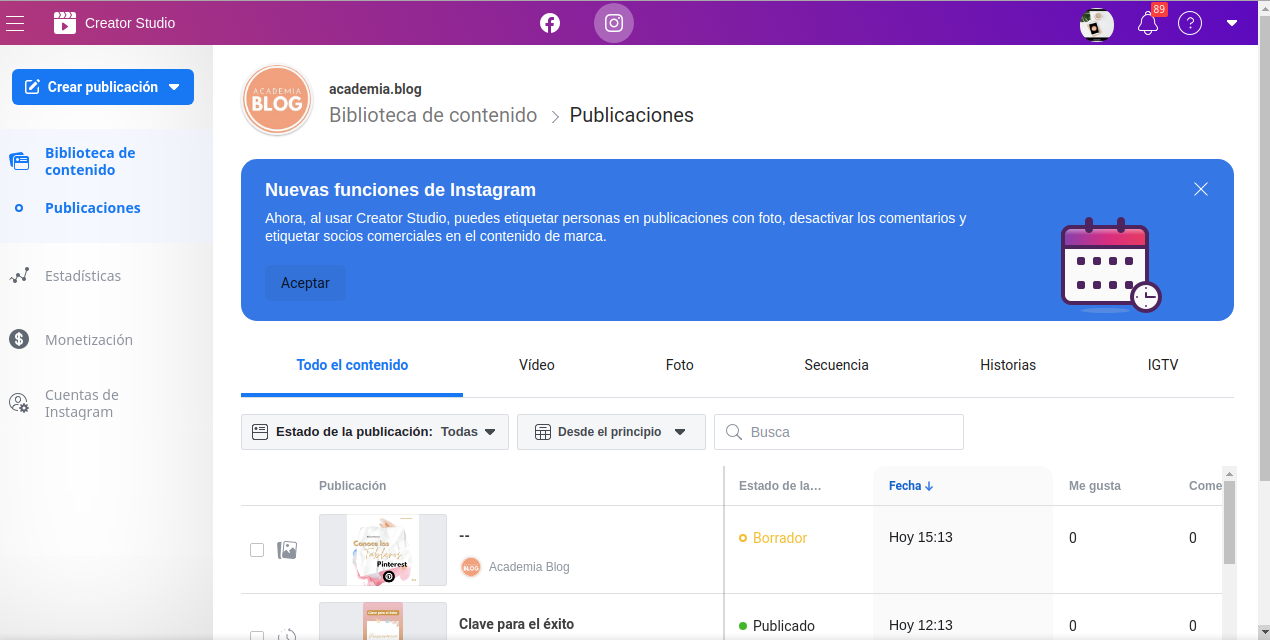Viewport: 1270px width, 640px height.
Task: Click the Monetización dollar icon
Action: pyautogui.click(x=19, y=339)
